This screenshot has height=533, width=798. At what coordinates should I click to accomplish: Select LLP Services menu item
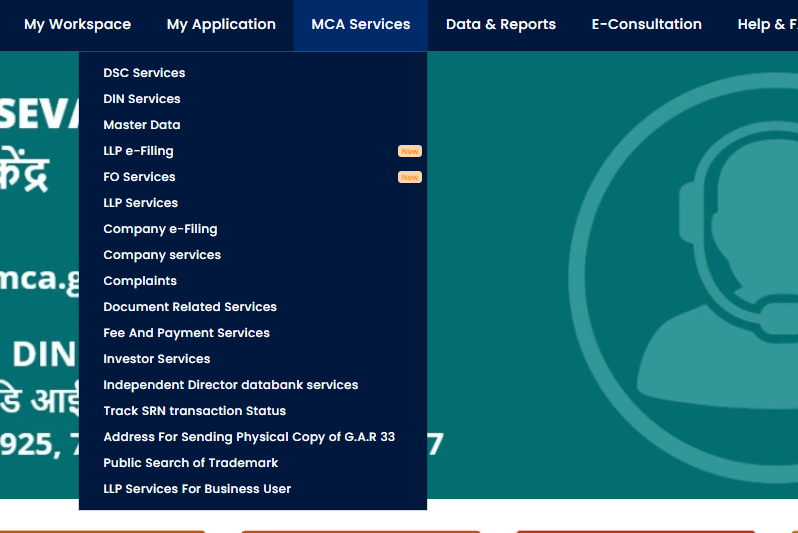(x=140, y=203)
